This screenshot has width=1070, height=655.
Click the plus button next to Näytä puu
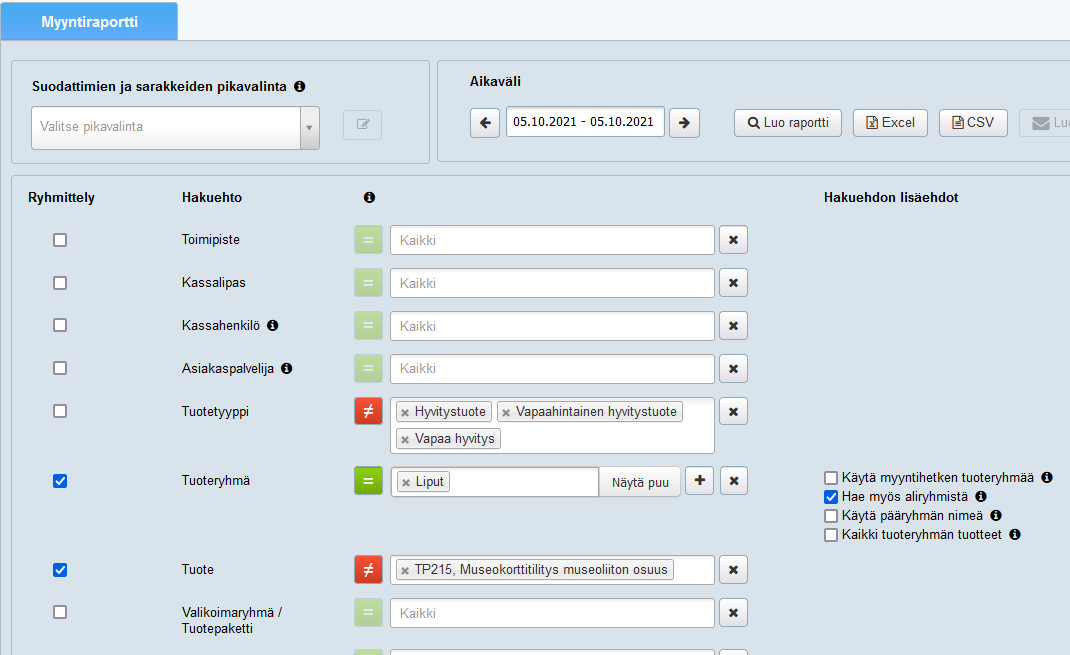tap(699, 482)
